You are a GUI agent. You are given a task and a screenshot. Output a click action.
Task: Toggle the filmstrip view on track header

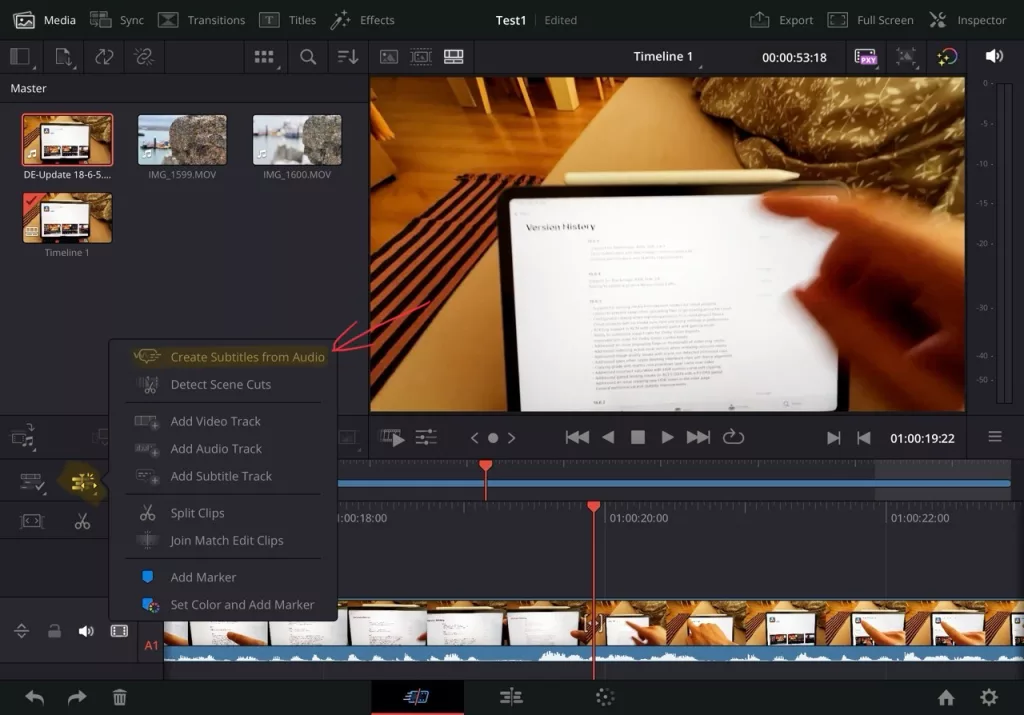tap(119, 630)
